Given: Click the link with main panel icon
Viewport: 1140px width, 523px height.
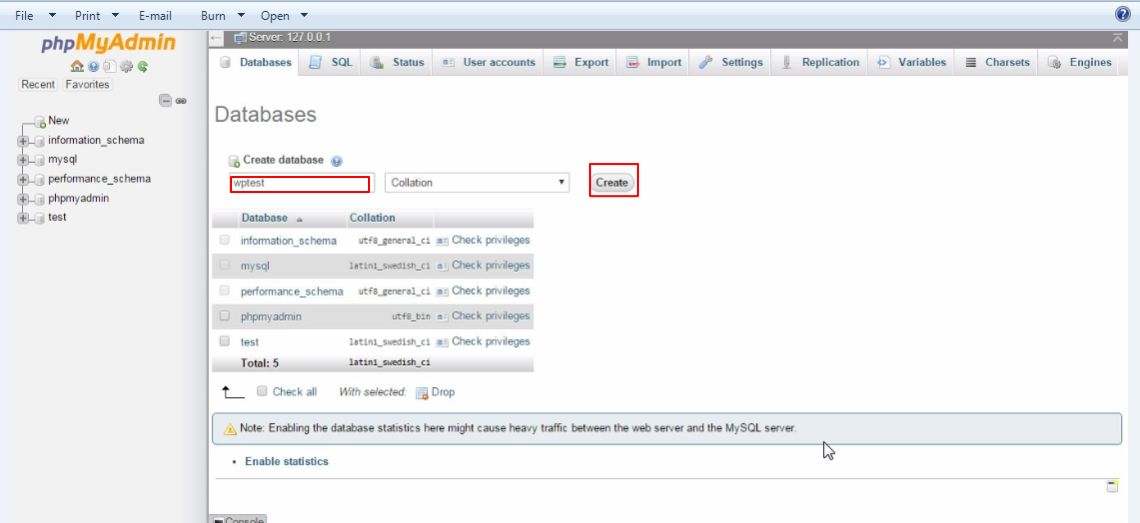Looking at the screenshot, I should point(181,101).
